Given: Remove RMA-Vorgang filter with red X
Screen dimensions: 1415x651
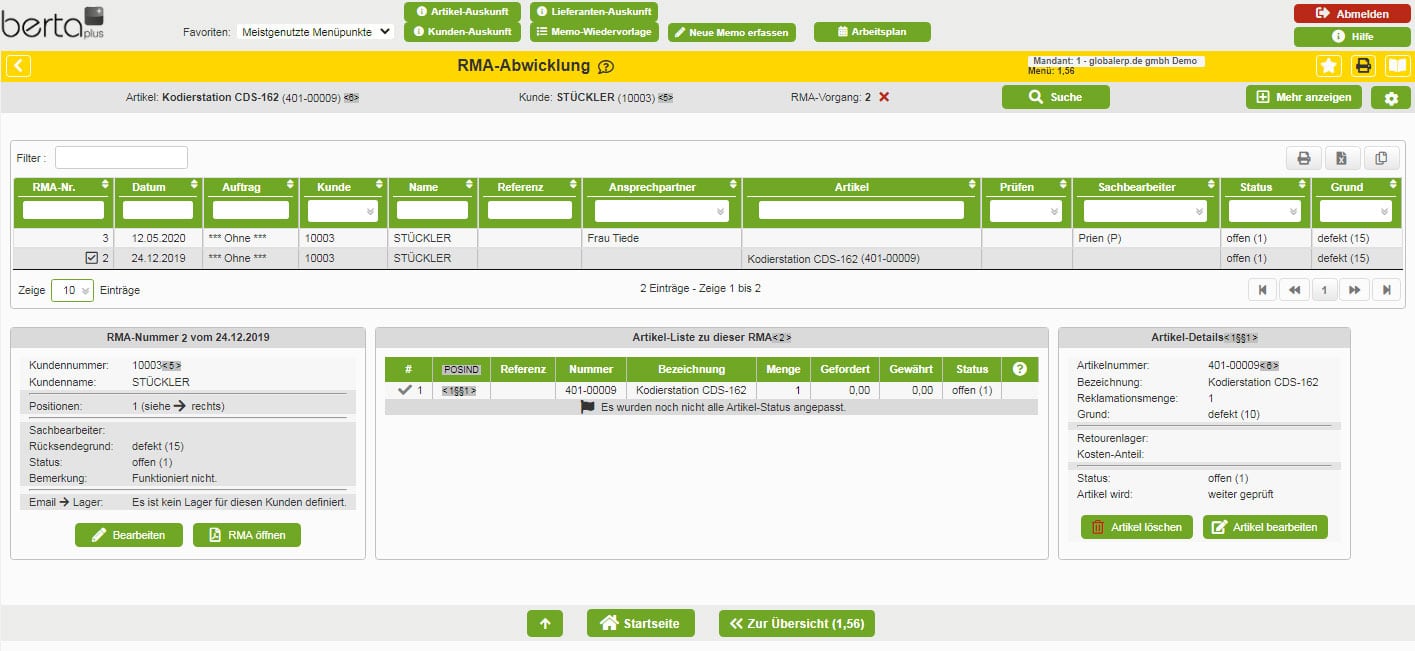Looking at the screenshot, I should (884, 97).
